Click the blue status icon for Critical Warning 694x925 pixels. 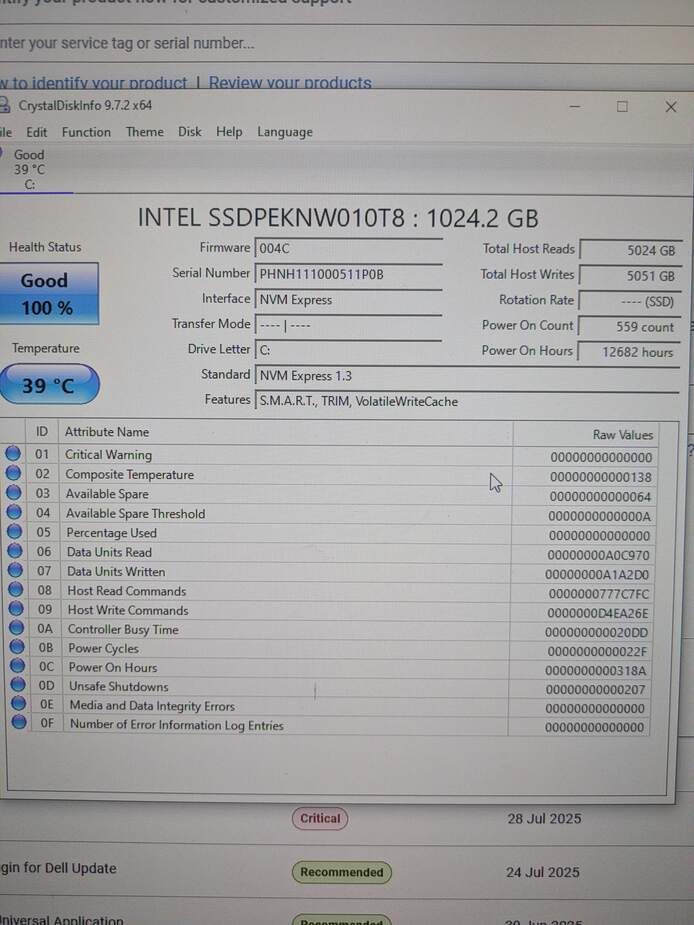(x=13, y=454)
